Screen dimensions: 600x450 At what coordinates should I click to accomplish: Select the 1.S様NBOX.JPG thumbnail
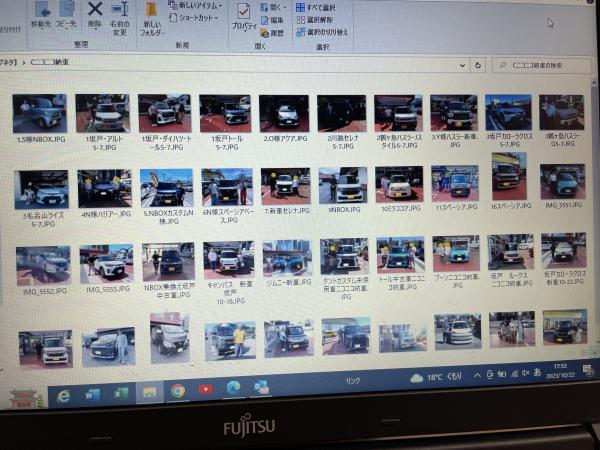[40, 115]
